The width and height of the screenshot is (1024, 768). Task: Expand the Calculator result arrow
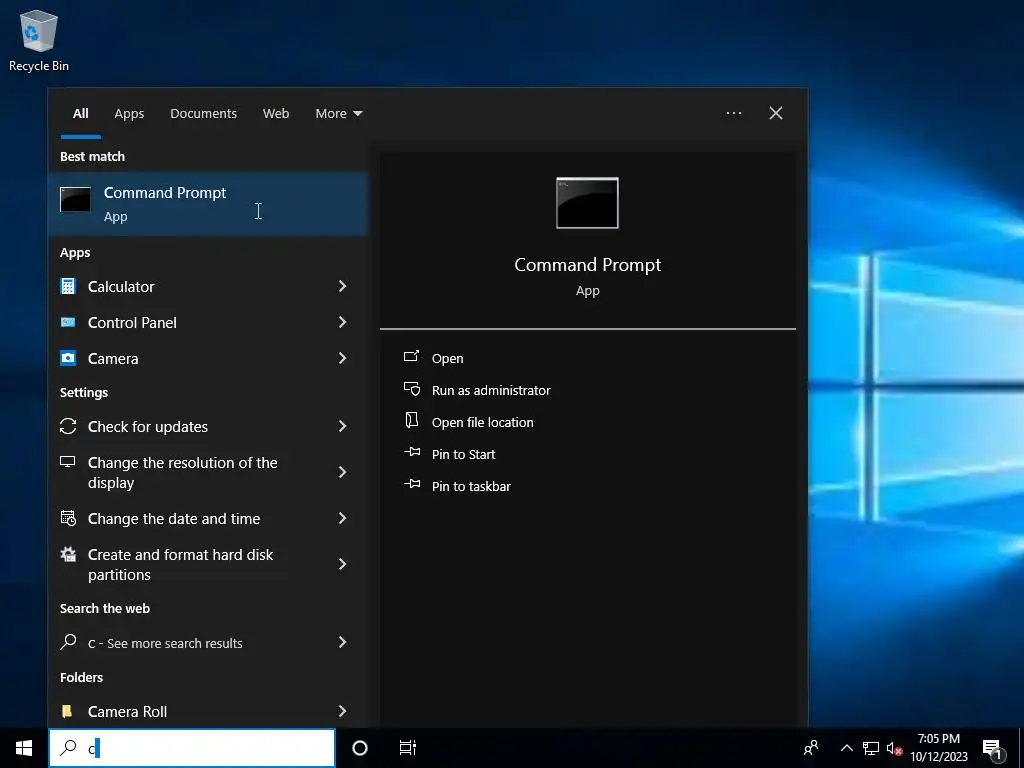pos(343,286)
